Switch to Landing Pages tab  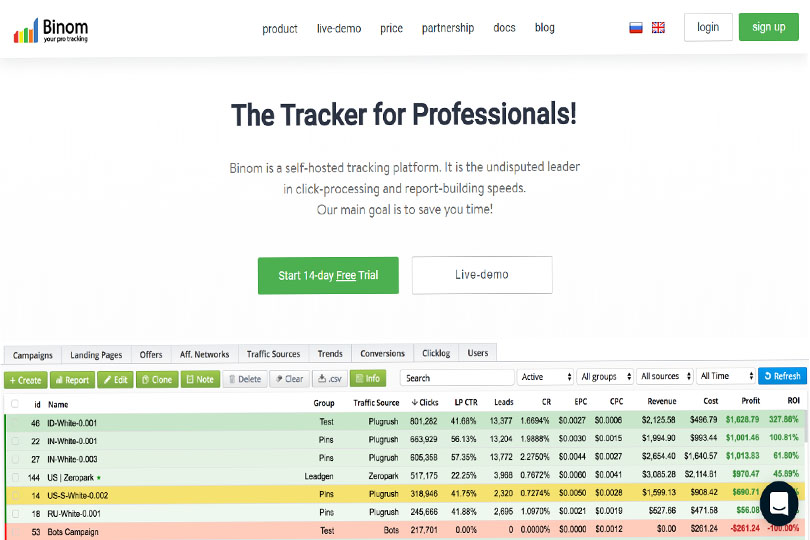96,355
